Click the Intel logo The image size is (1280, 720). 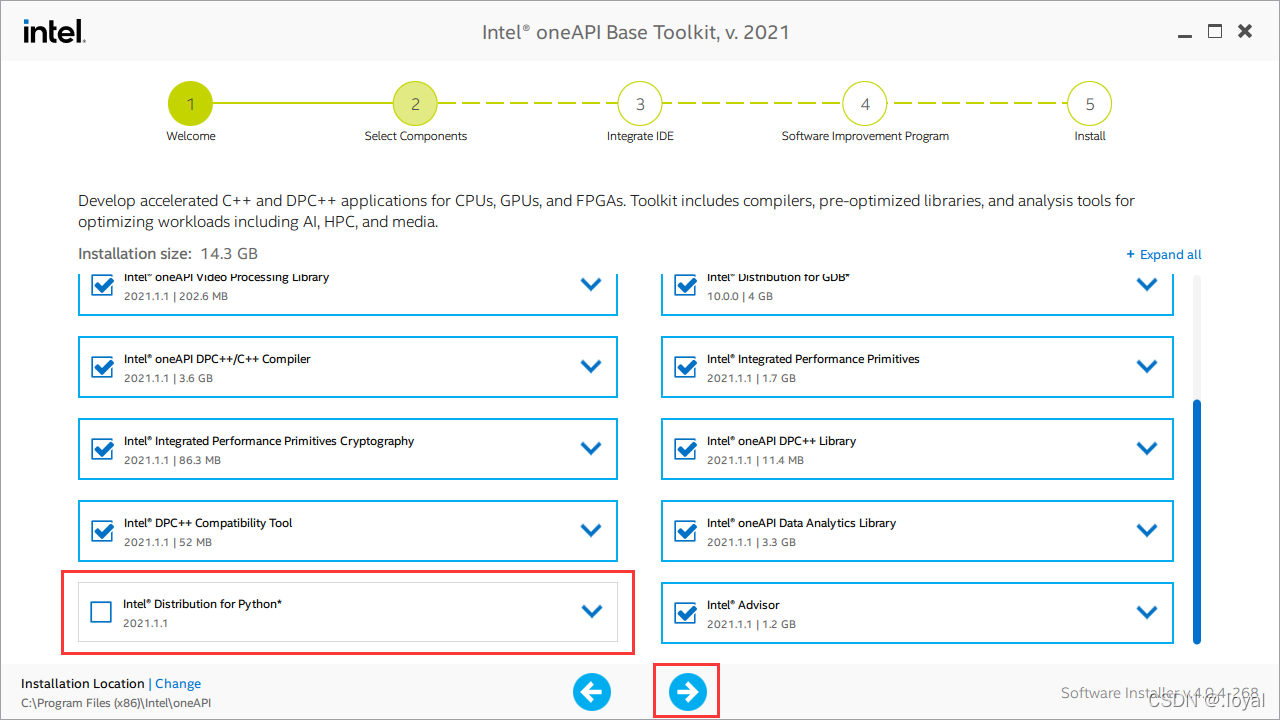tap(54, 32)
